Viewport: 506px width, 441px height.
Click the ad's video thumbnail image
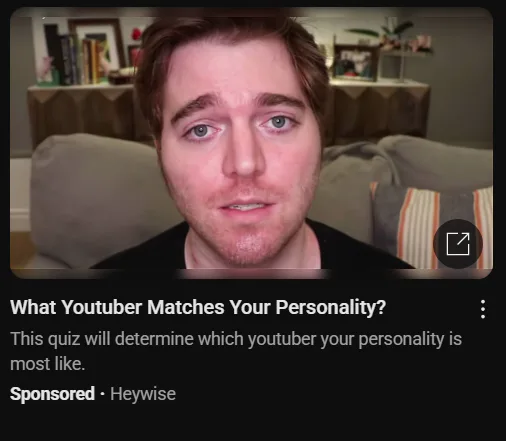pyautogui.click(x=251, y=143)
